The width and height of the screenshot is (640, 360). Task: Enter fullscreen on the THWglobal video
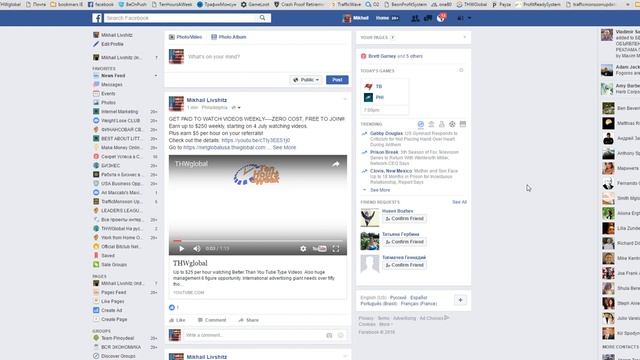(336, 249)
